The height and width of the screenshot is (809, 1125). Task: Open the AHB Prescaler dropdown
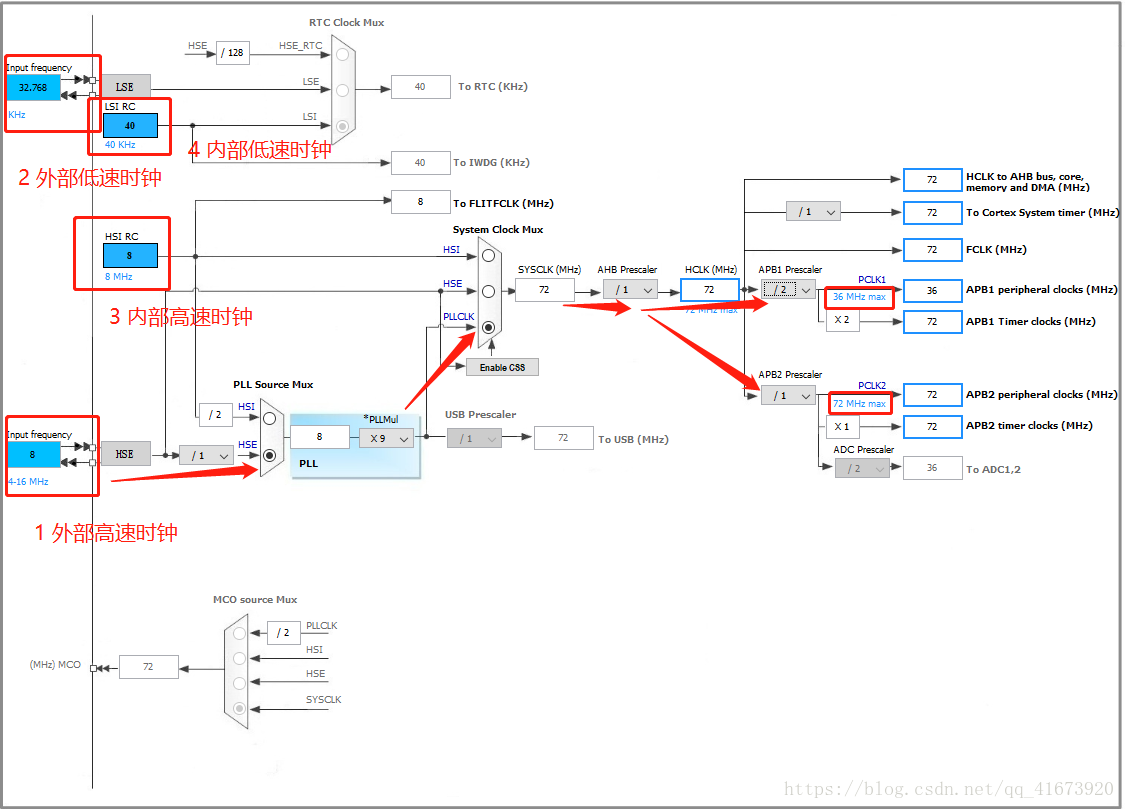coord(630,290)
